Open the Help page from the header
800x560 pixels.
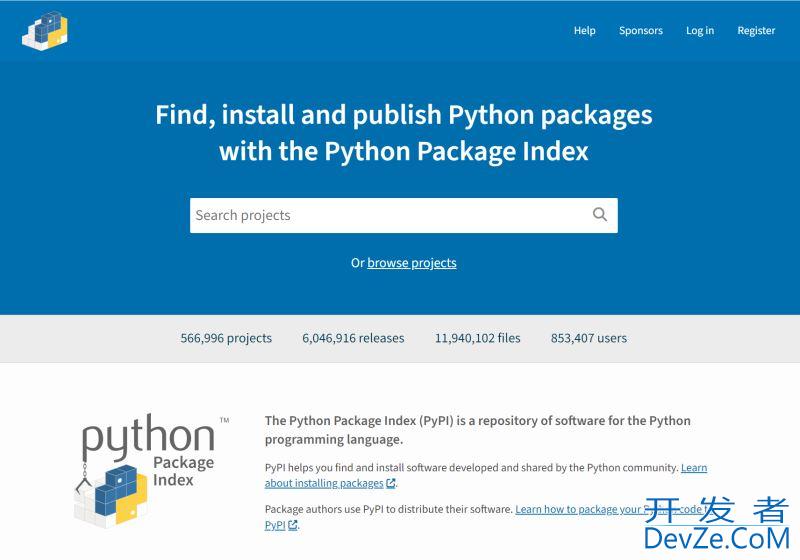click(x=584, y=31)
